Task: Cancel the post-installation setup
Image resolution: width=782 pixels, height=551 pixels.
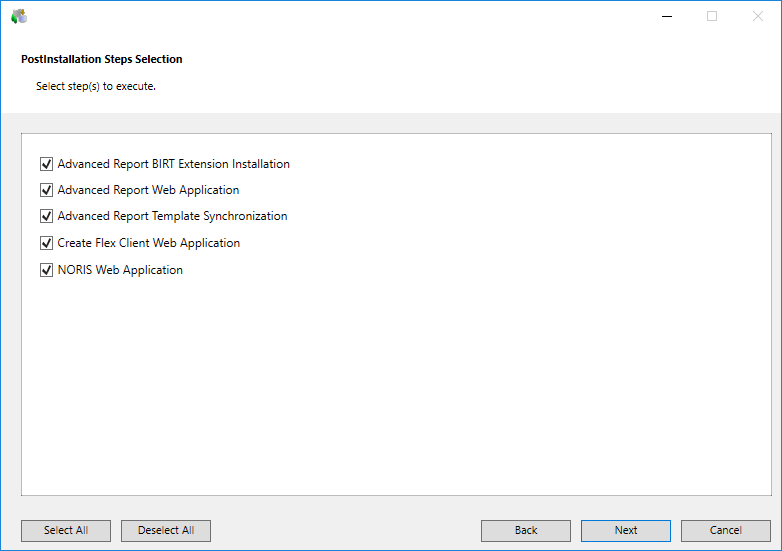Action: [x=726, y=530]
